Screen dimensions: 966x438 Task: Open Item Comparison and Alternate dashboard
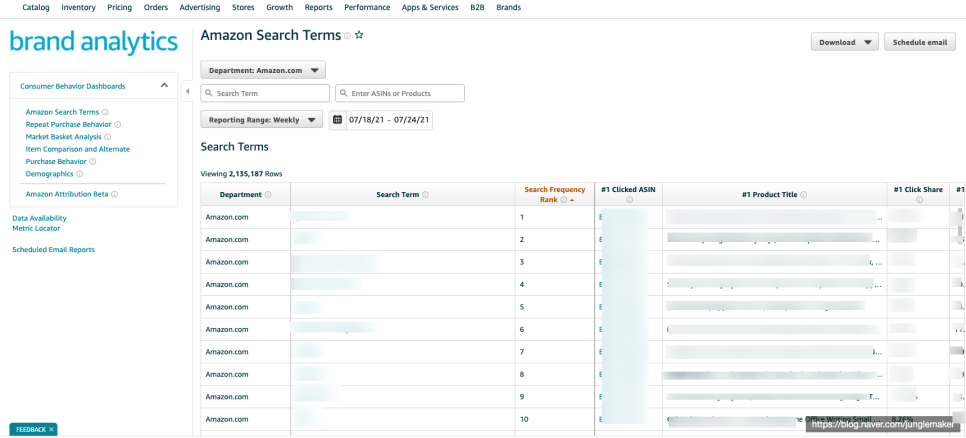(78, 149)
